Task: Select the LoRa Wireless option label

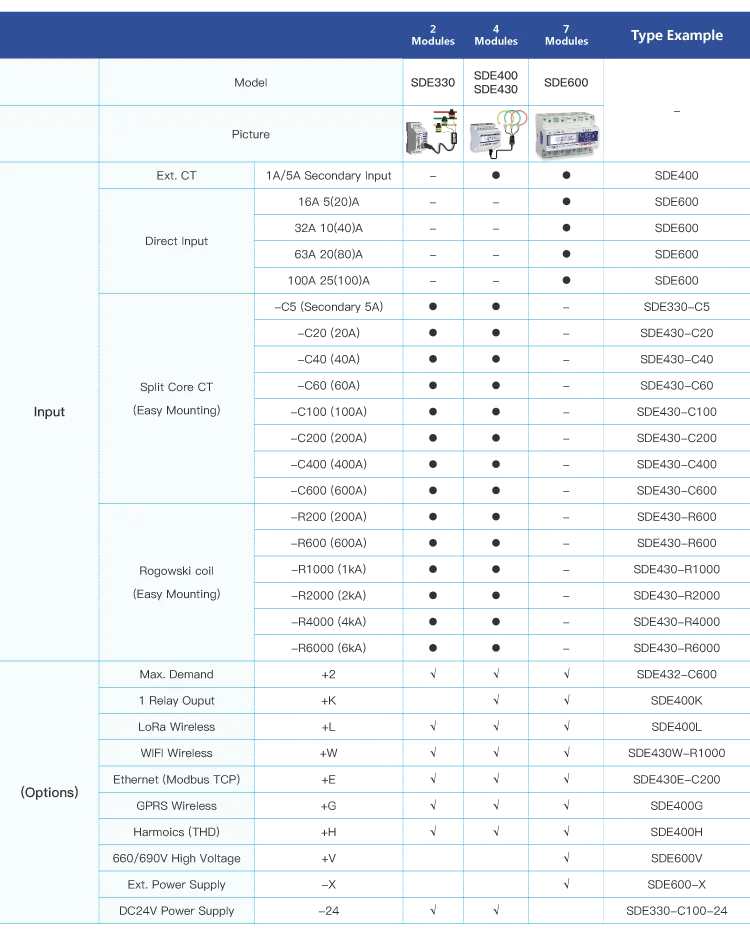Action: (x=177, y=727)
